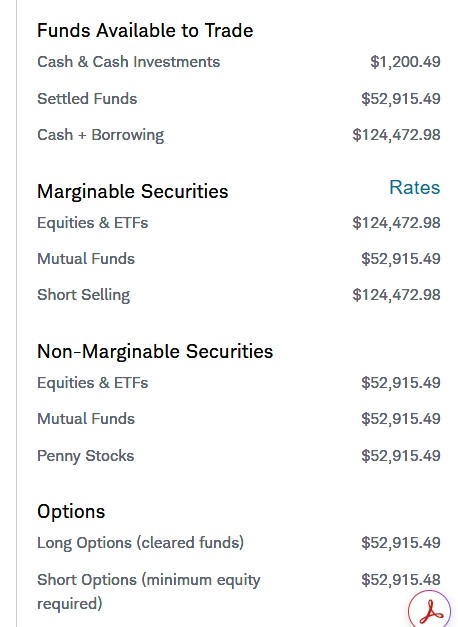458x627 pixels.
Task: Select the Settled Funds row label
Action: click(87, 99)
